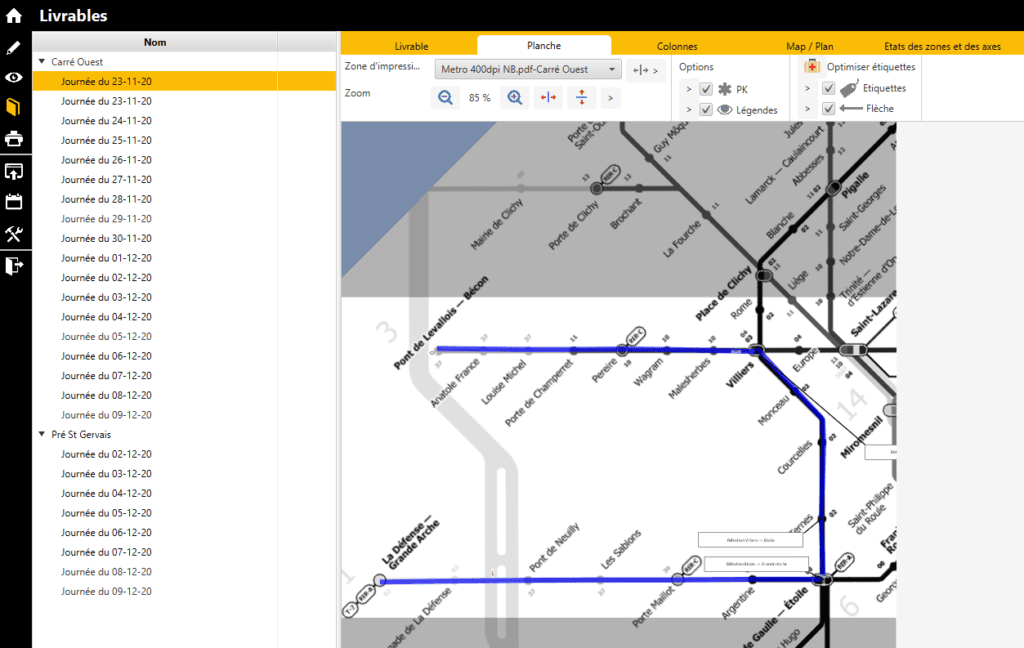Click the PK asterisk icon

click(725, 89)
